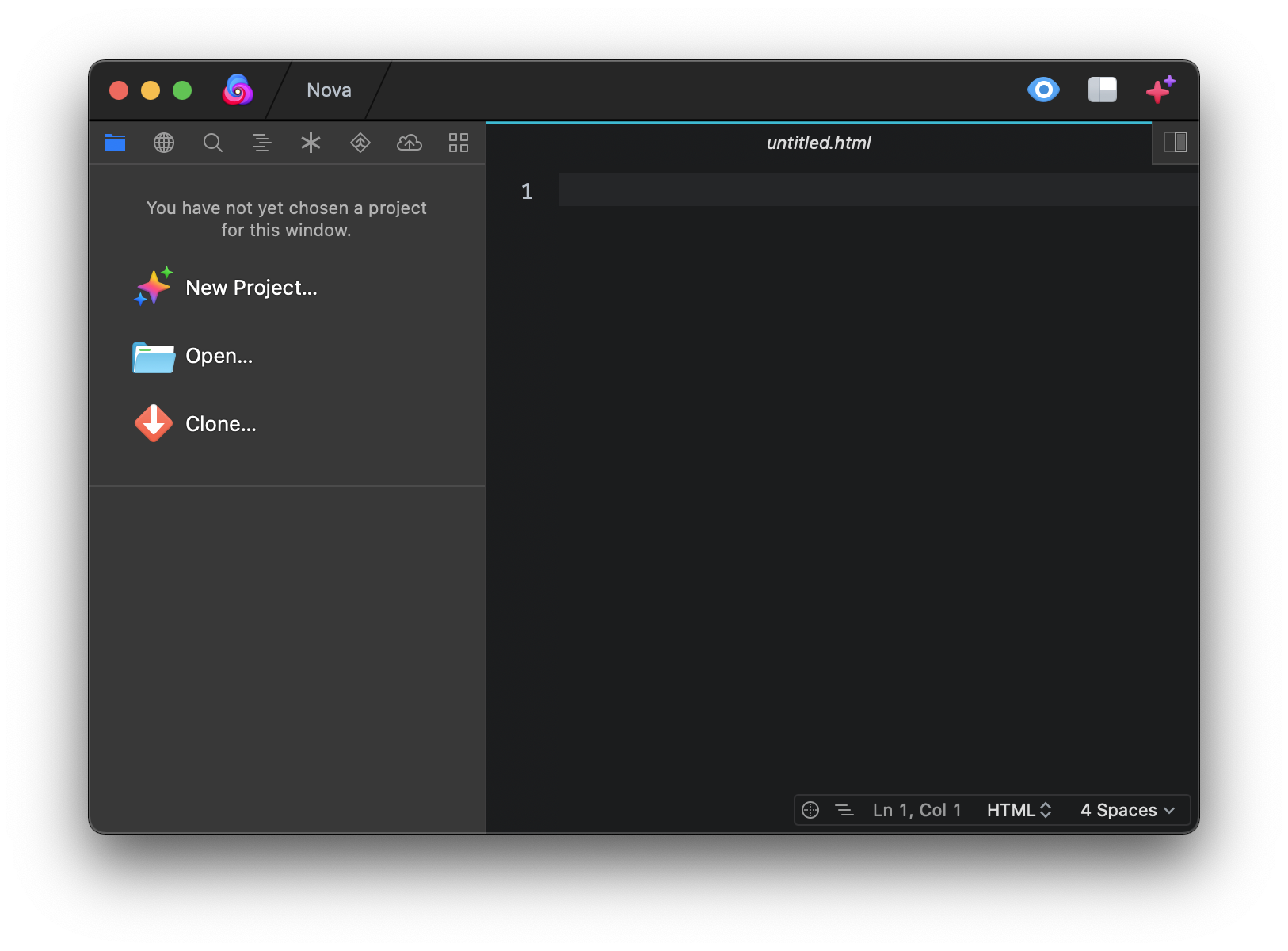Select the untitled.html tab
Image resolution: width=1288 pixels, height=951 pixels.
817,143
